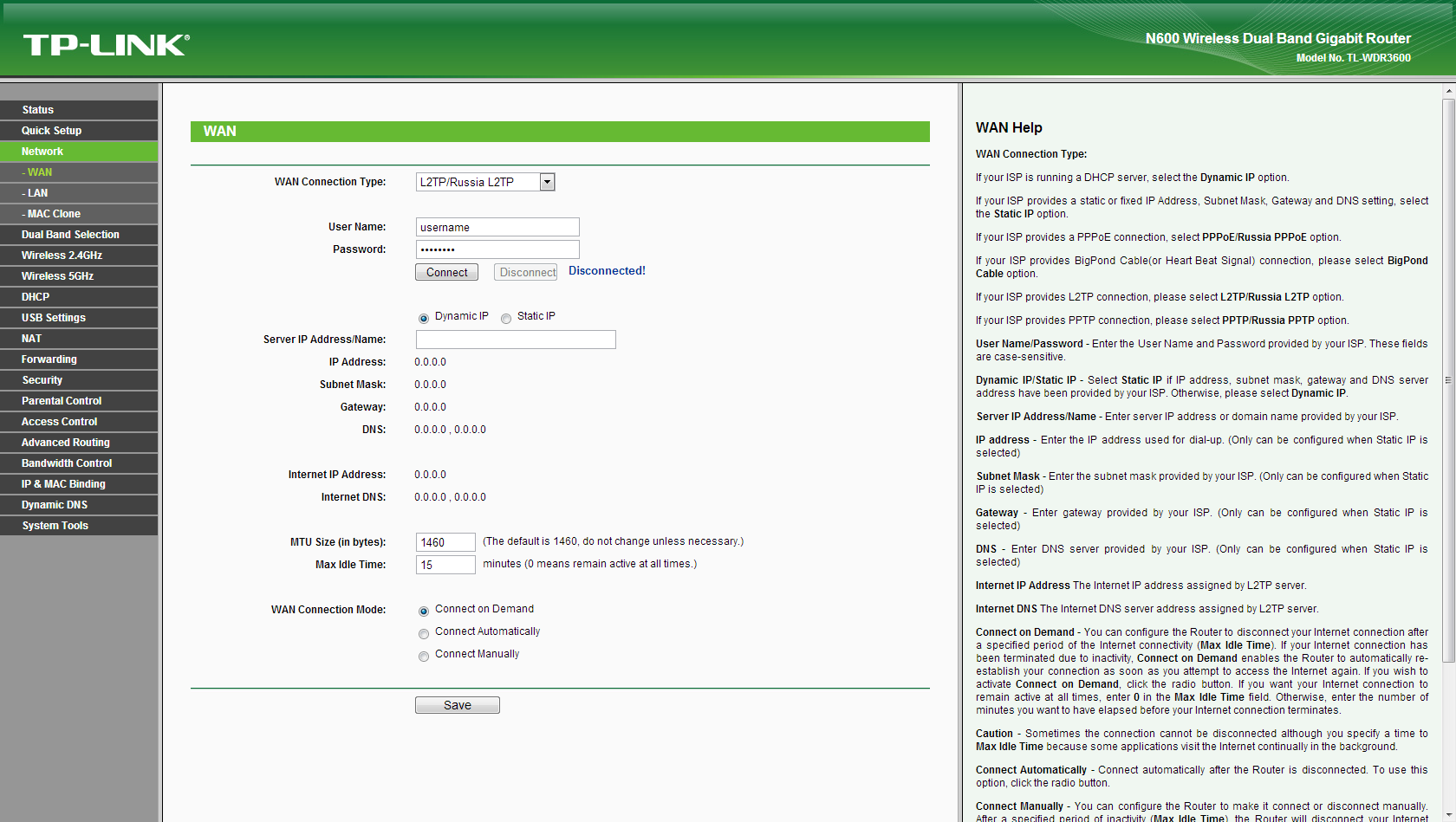Open the LAN submenu entry
The width and height of the screenshot is (1456, 822).
click(79, 193)
